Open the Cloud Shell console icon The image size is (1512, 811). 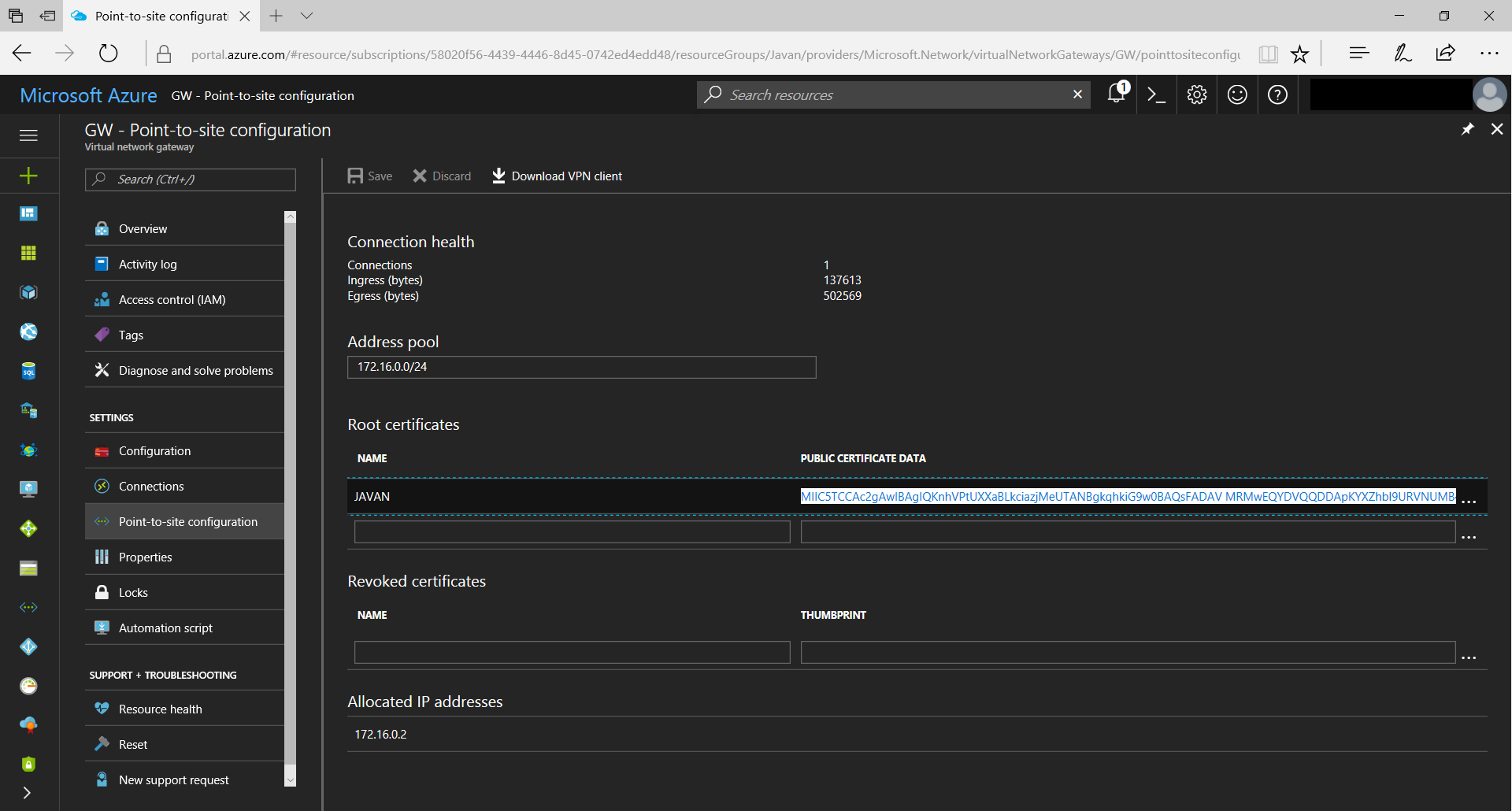[1156, 95]
